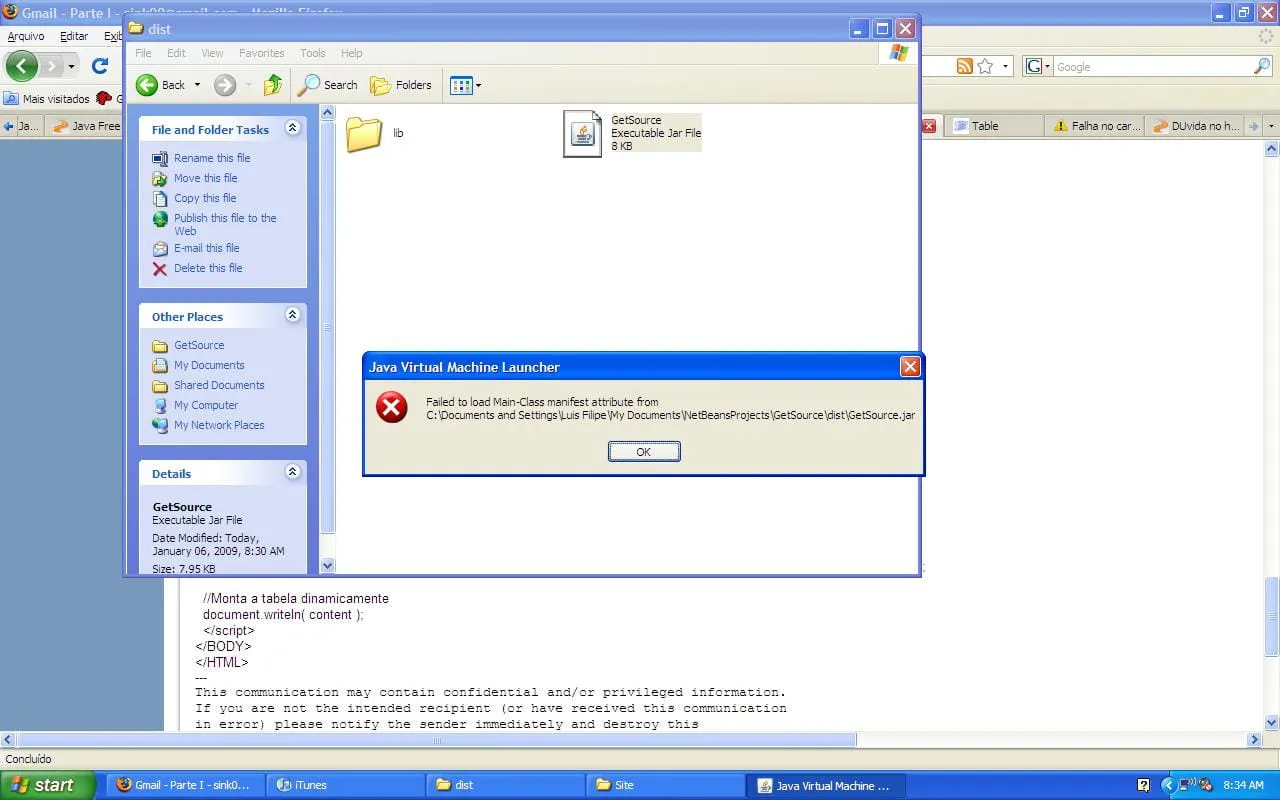Choose Move this file task
The width and height of the screenshot is (1280, 800).
pyautogui.click(x=205, y=178)
